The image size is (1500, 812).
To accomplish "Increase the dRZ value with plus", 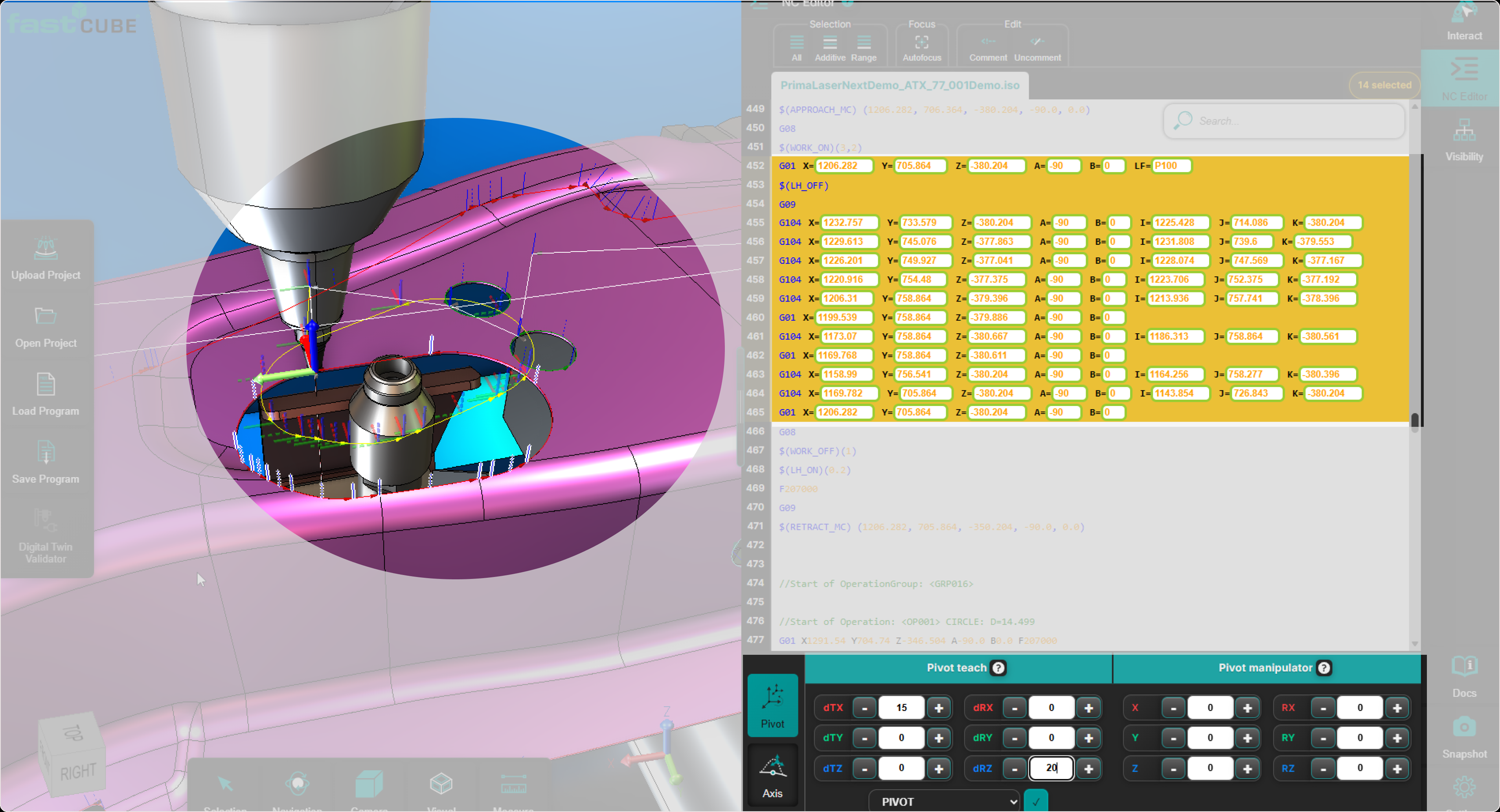I will [x=1088, y=768].
